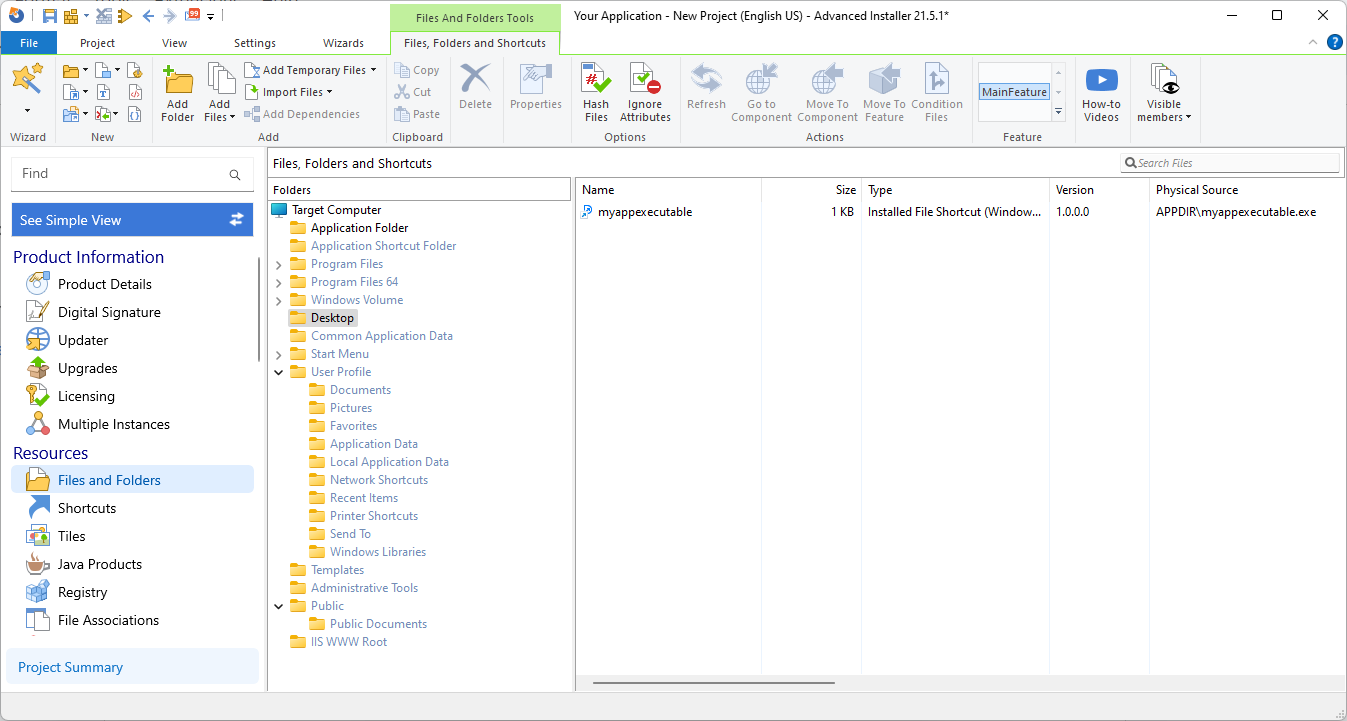The height and width of the screenshot is (721, 1347).
Task: Open the Java Products page
Action: (100, 564)
